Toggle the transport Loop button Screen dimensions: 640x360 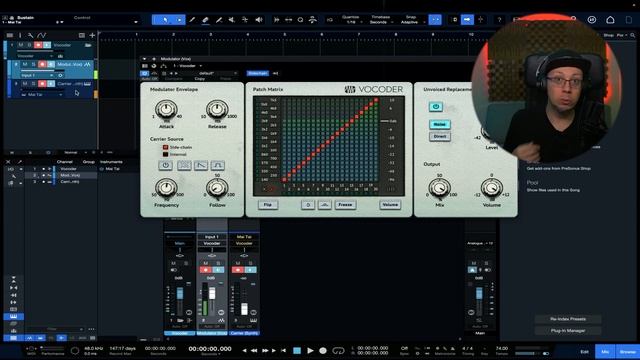338,350
